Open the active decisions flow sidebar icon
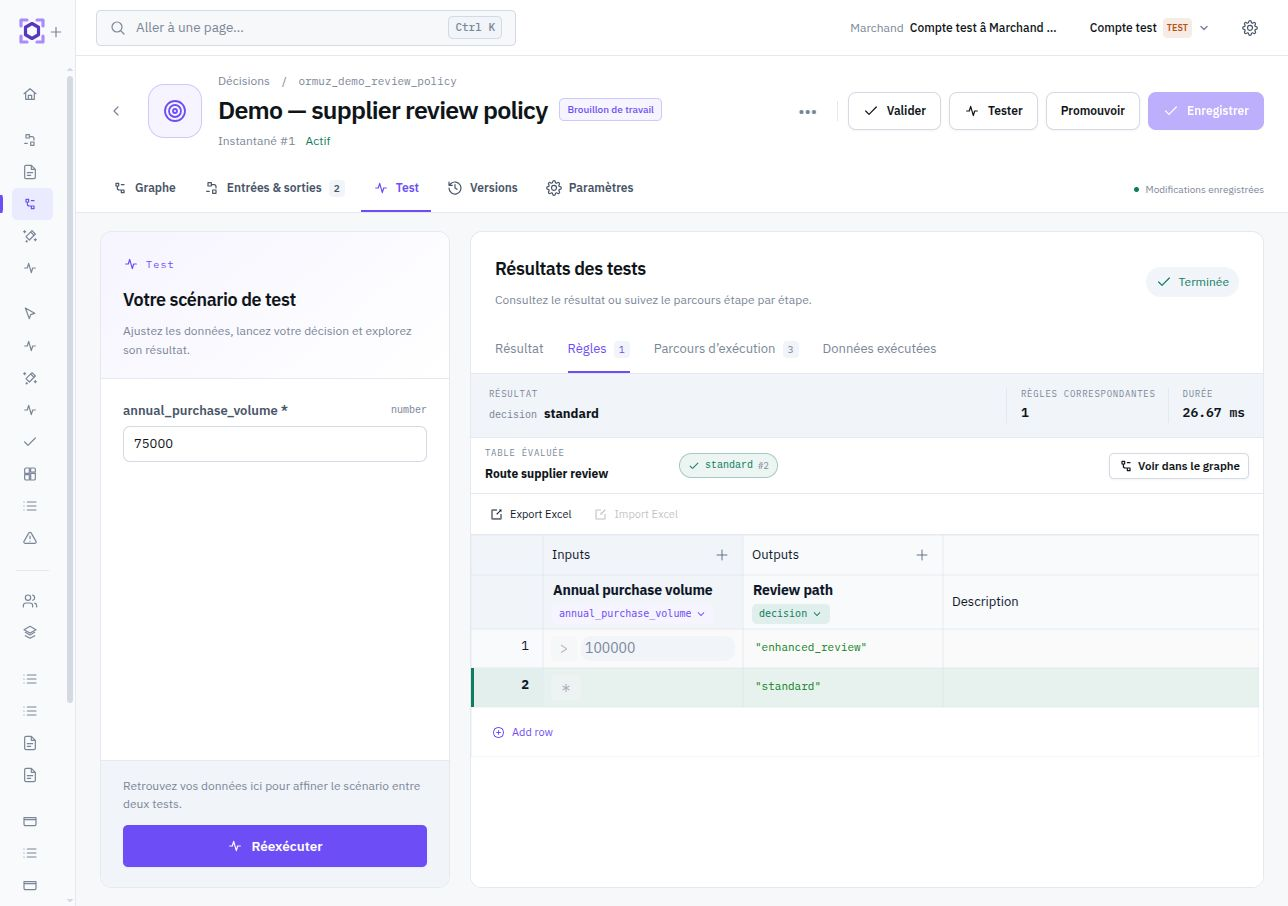 pyautogui.click(x=31, y=204)
